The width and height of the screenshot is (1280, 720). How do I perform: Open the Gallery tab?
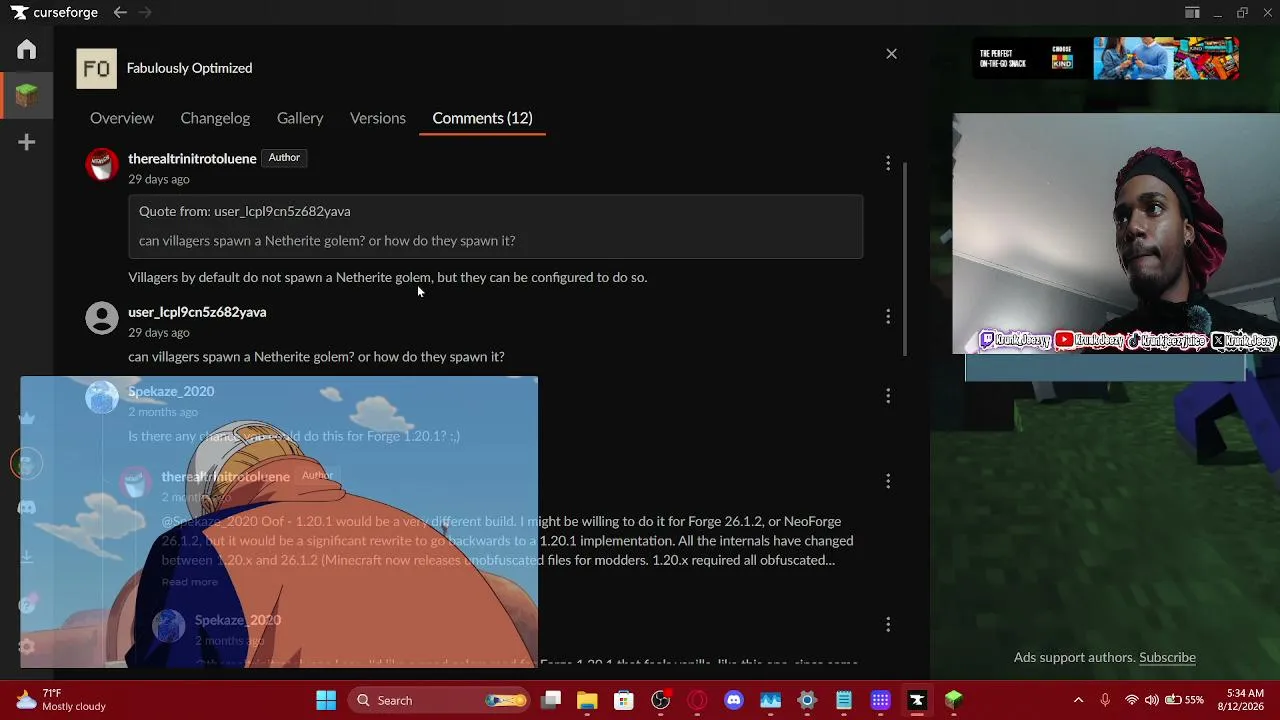point(300,118)
